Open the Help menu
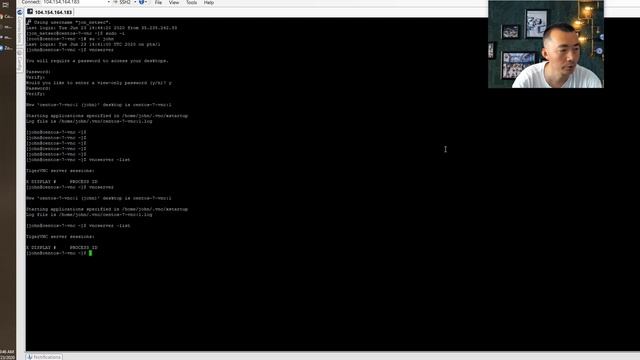The height and width of the screenshot is (360, 640). (x=209, y=2)
